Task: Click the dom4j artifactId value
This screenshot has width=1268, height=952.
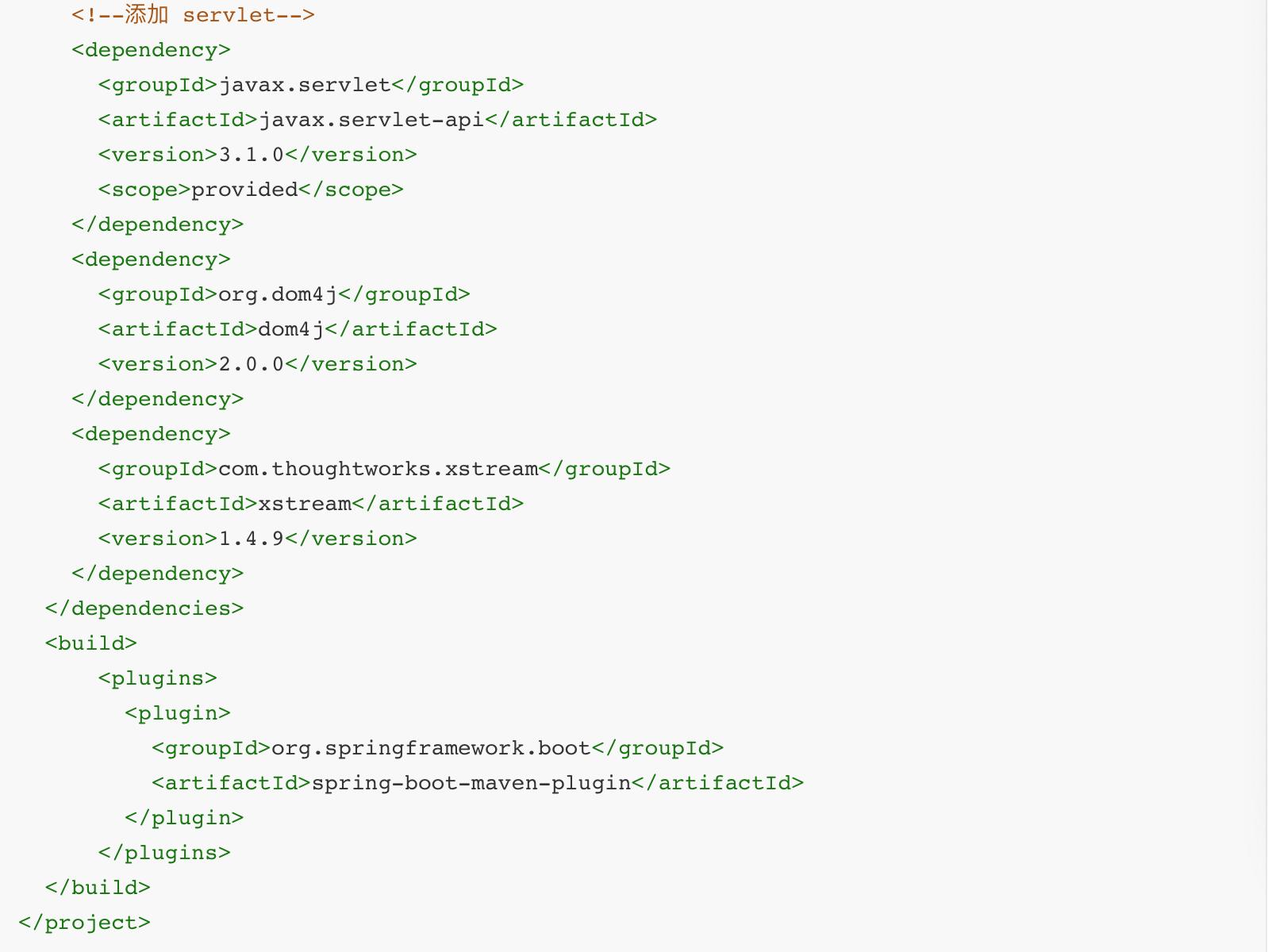Action: (291, 329)
